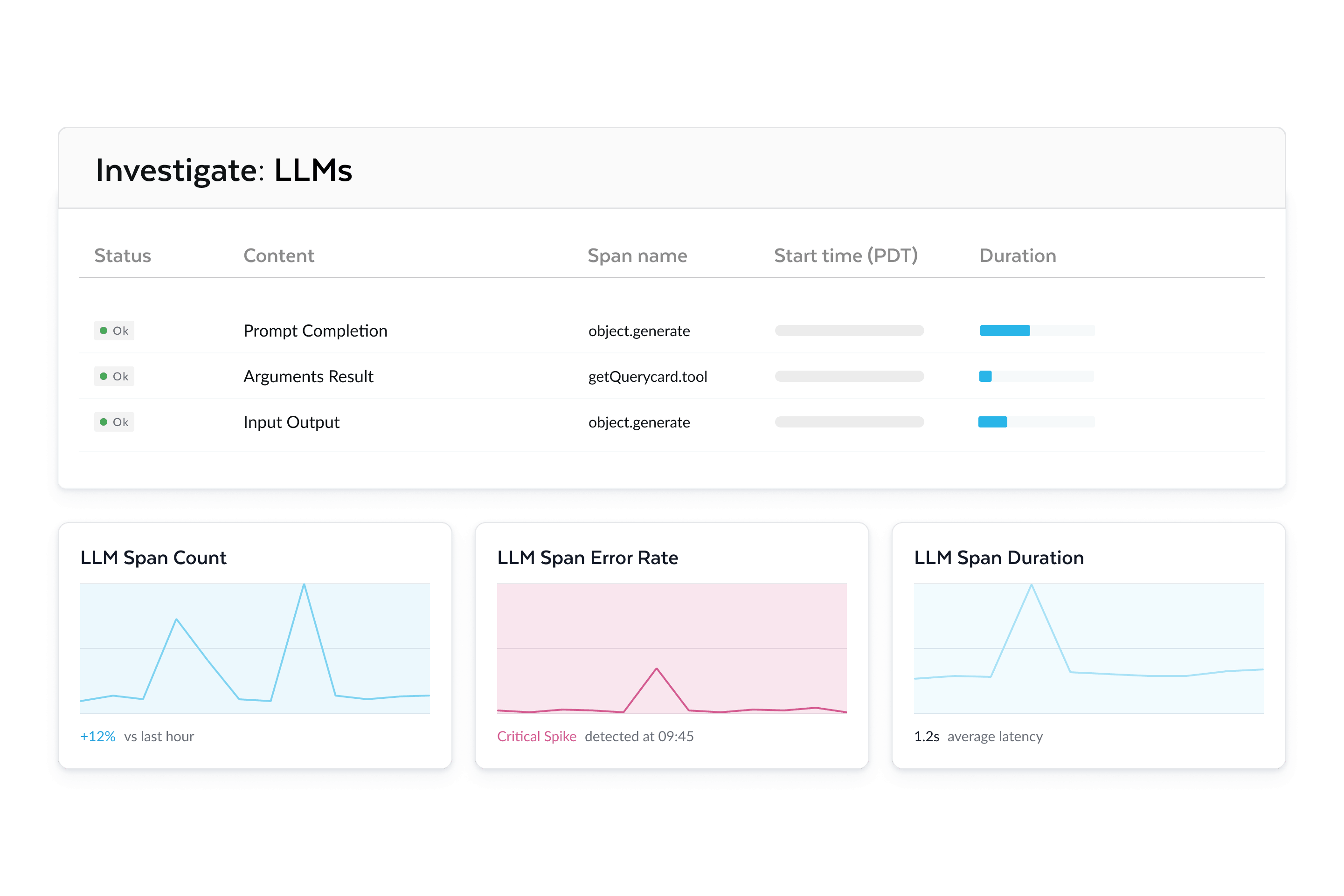Click object.generate span in Prompt Completion row

[639, 331]
